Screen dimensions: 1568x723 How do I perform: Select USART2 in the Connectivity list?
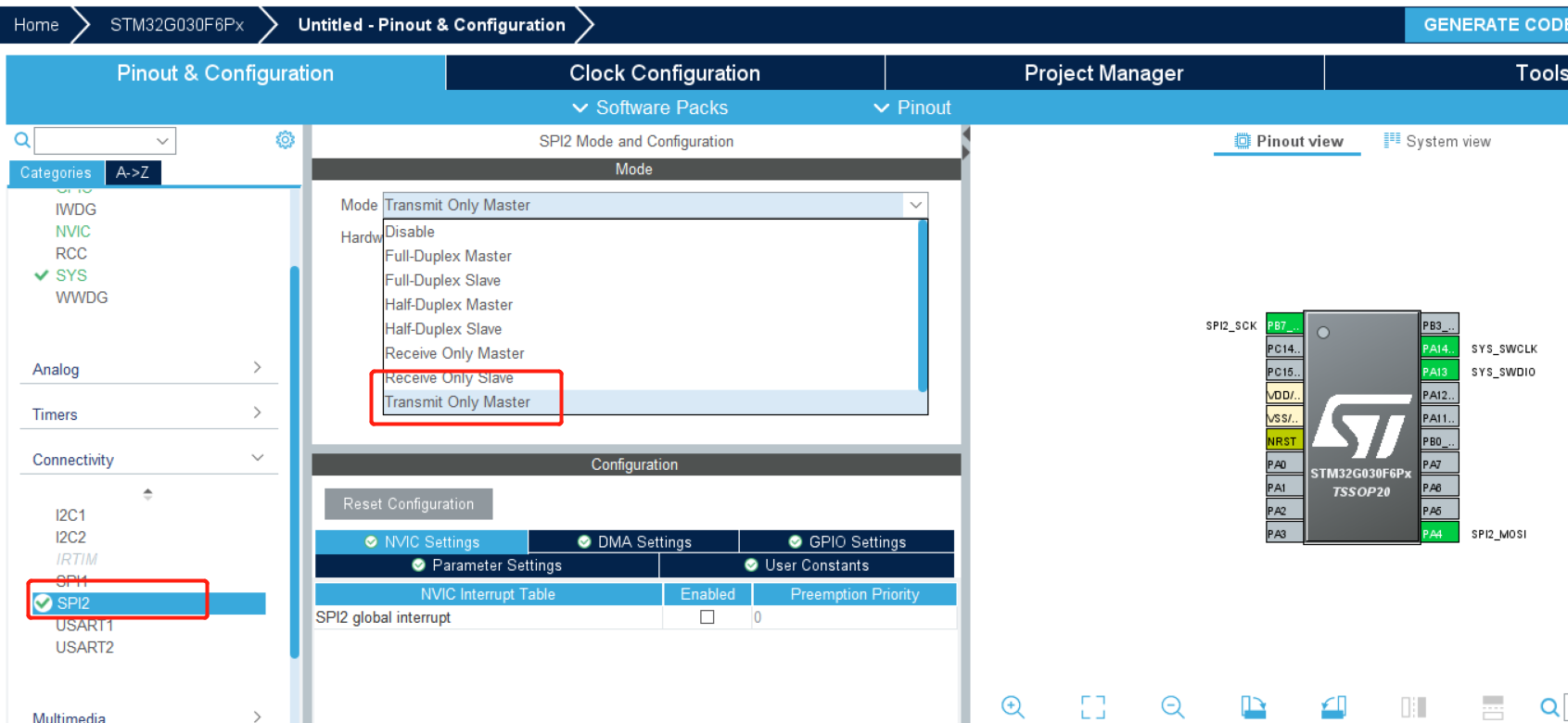(x=84, y=647)
